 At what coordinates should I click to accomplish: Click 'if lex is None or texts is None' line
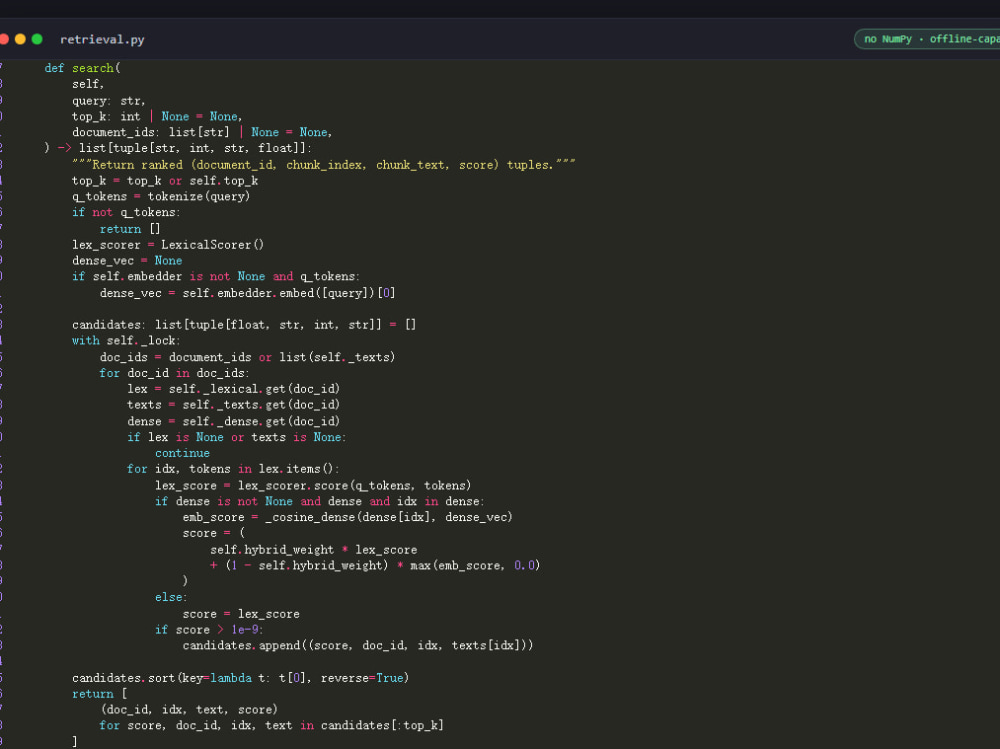click(x=237, y=438)
